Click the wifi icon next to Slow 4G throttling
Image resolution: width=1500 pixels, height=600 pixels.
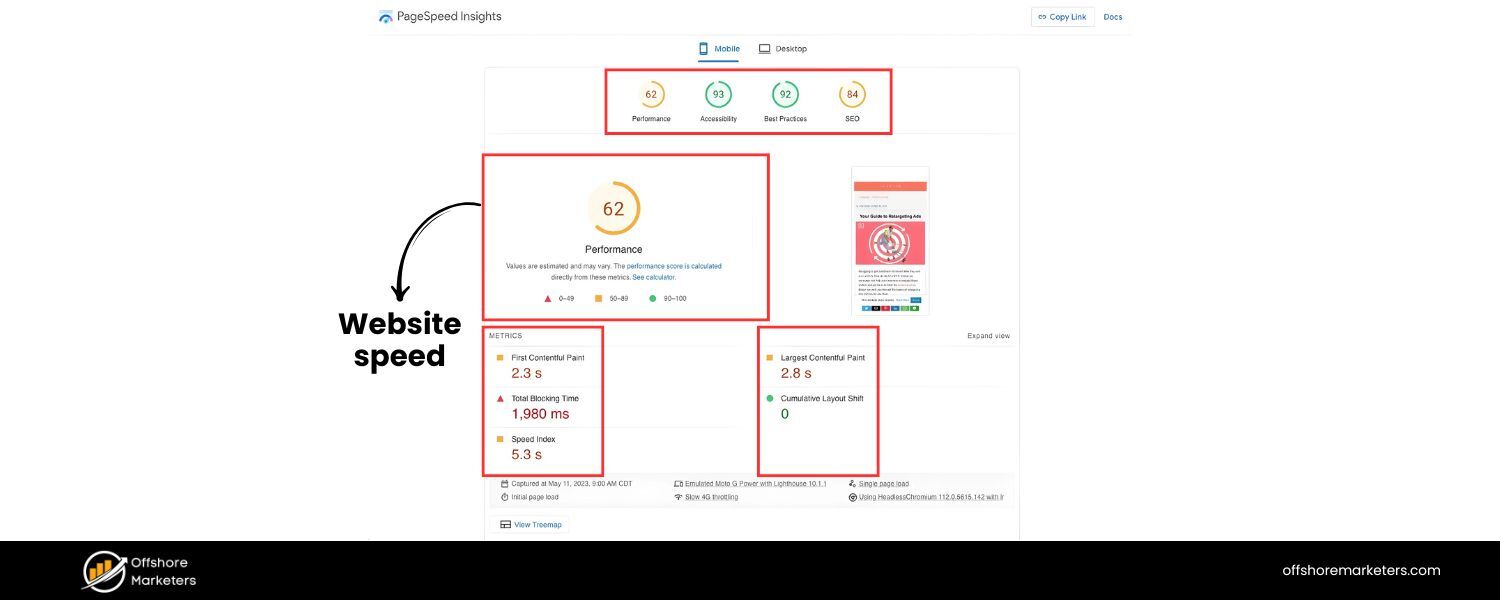coord(678,497)
